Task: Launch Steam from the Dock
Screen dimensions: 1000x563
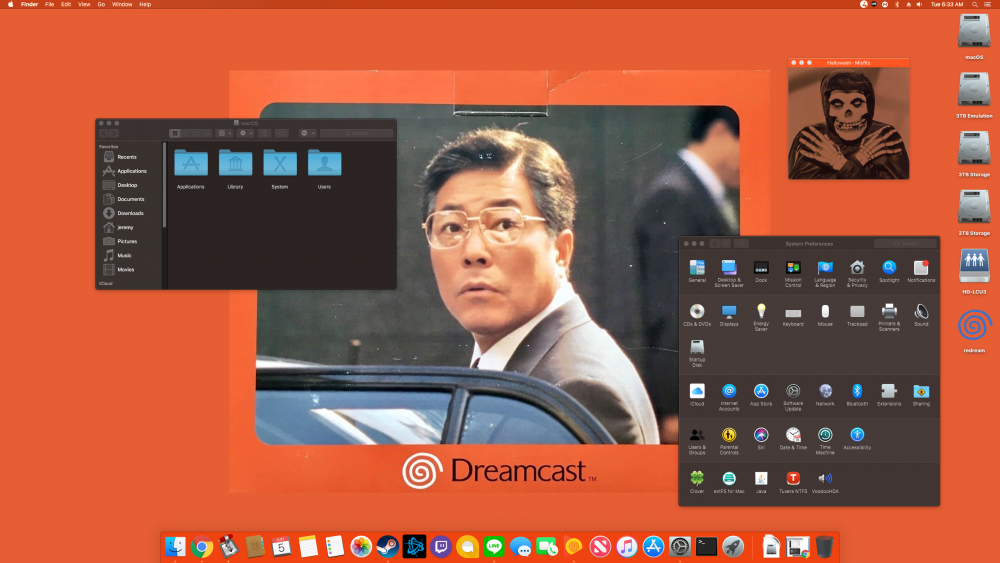Action: click(388, 546)
